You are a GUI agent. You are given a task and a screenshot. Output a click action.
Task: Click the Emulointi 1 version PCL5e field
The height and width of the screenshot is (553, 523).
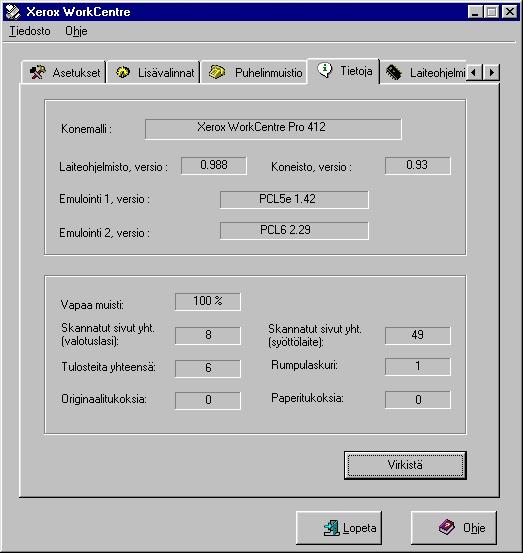click(294, 200)
